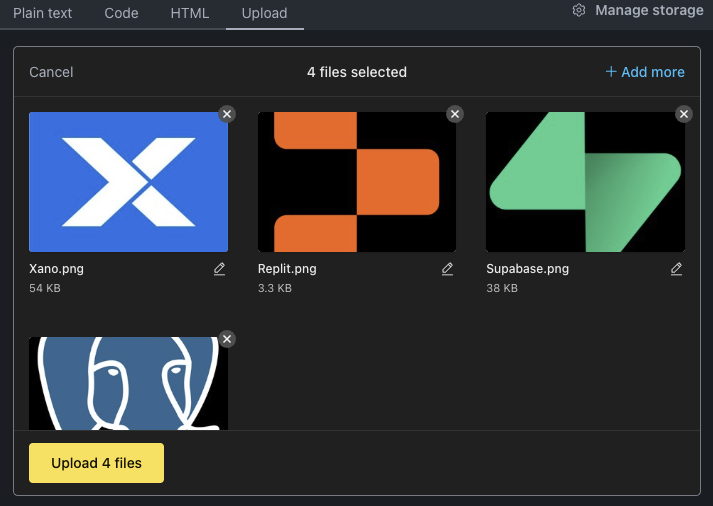Screen dimensions: 713x506
Task: Click the Supabase.png file name
Action: click(527, 269)
